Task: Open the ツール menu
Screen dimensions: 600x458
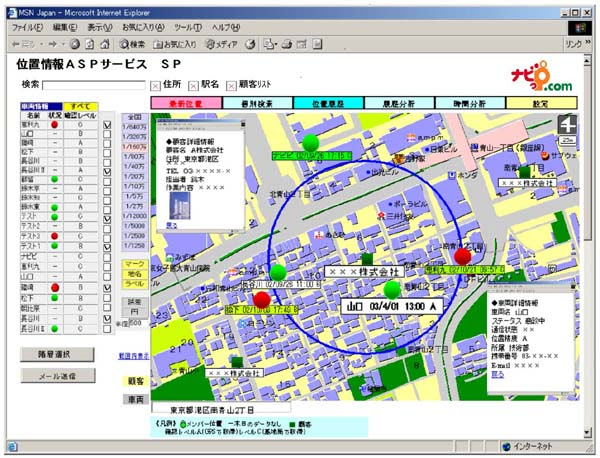Action: tap(188, 28)
